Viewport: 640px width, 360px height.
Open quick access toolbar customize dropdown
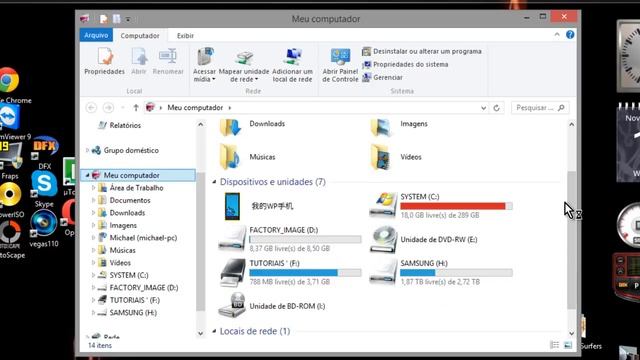point(128,19)
